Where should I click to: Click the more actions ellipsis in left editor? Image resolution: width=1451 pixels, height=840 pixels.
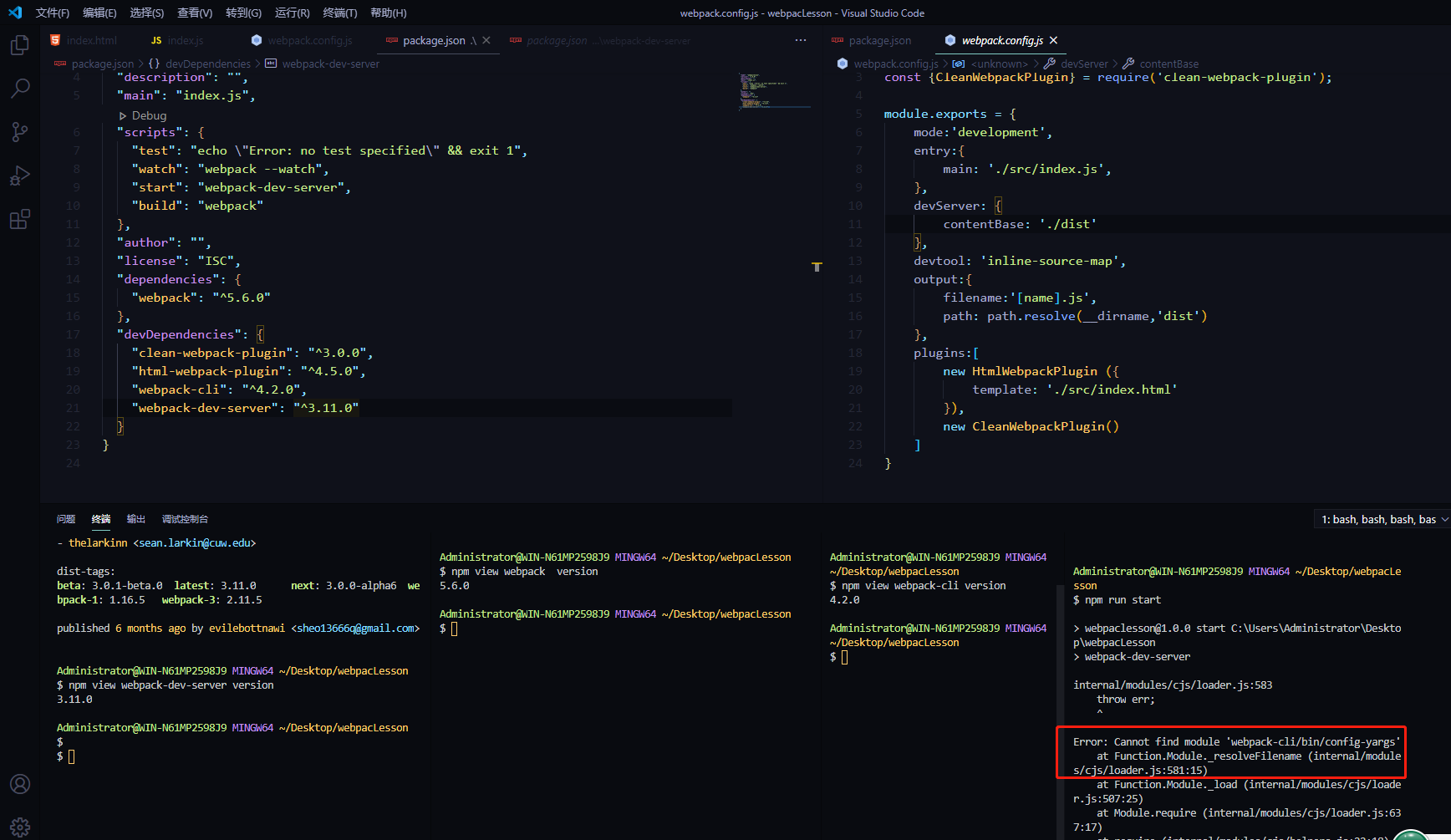801,40
